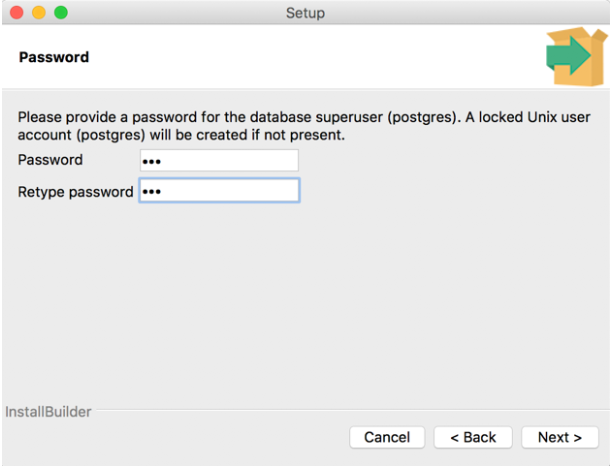Click the Retype password field label

[75, 191]
